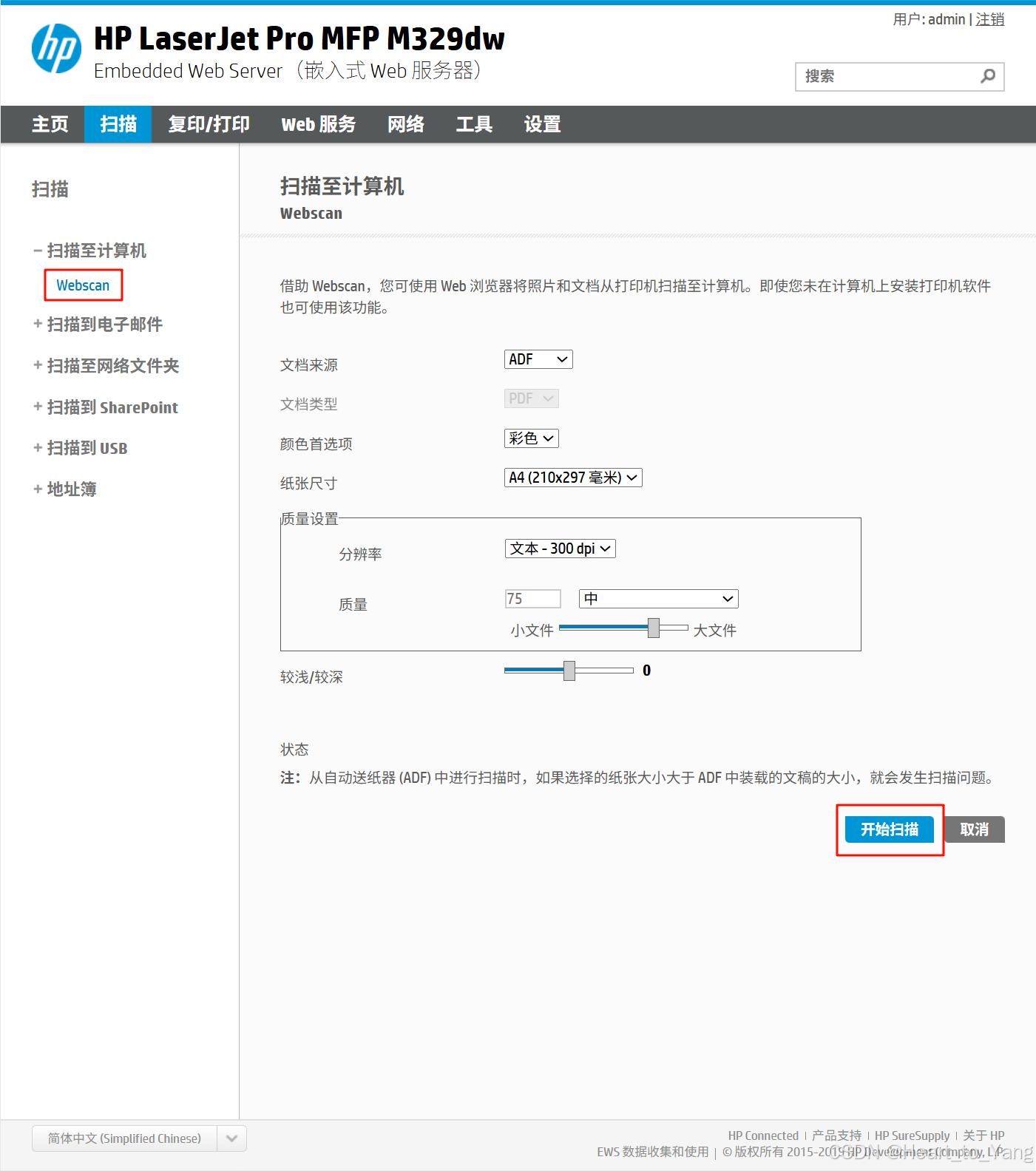
Task: Click the language selector chevron arrow
Action: (231, 1138)
